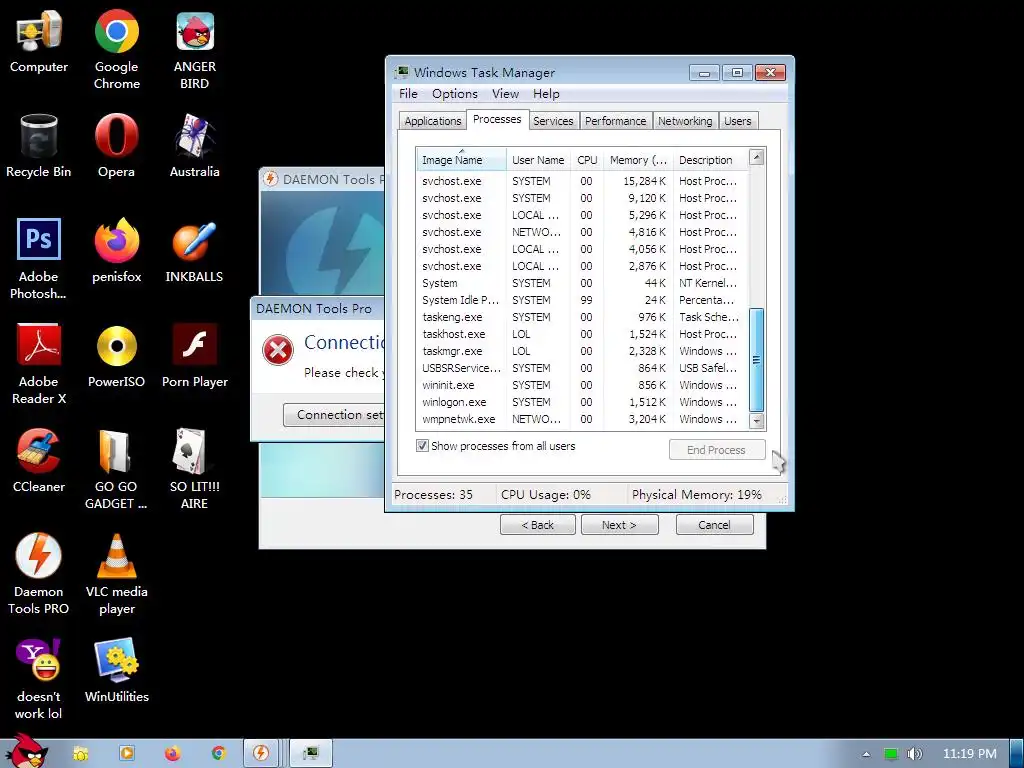Click Next in the DAEMON Tools wizard
Viewport: 1024px width, 768px height.
[x=619, y=525]
